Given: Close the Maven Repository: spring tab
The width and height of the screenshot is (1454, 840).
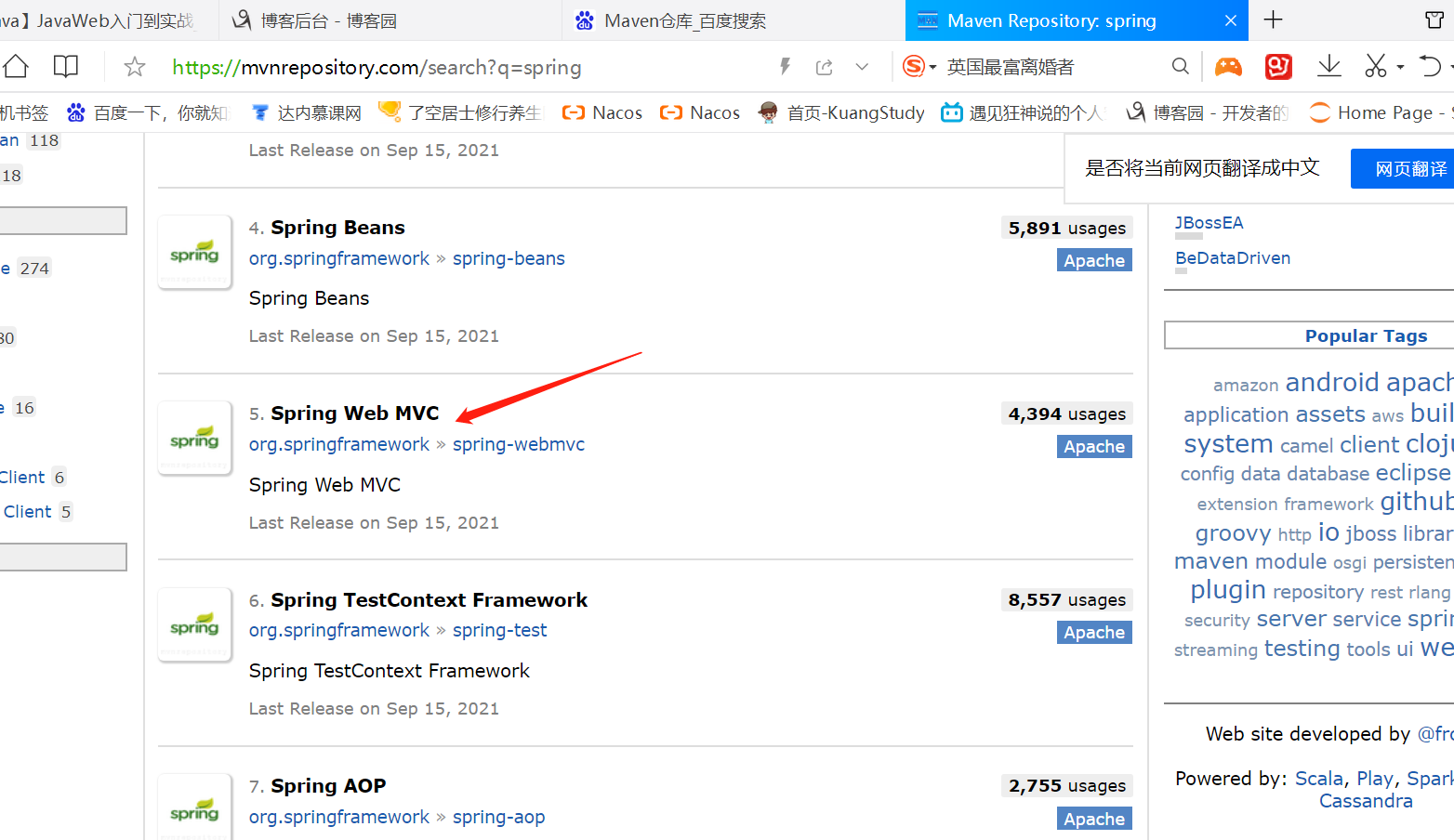Looking at the screenshot, I should click(1231, 20).
